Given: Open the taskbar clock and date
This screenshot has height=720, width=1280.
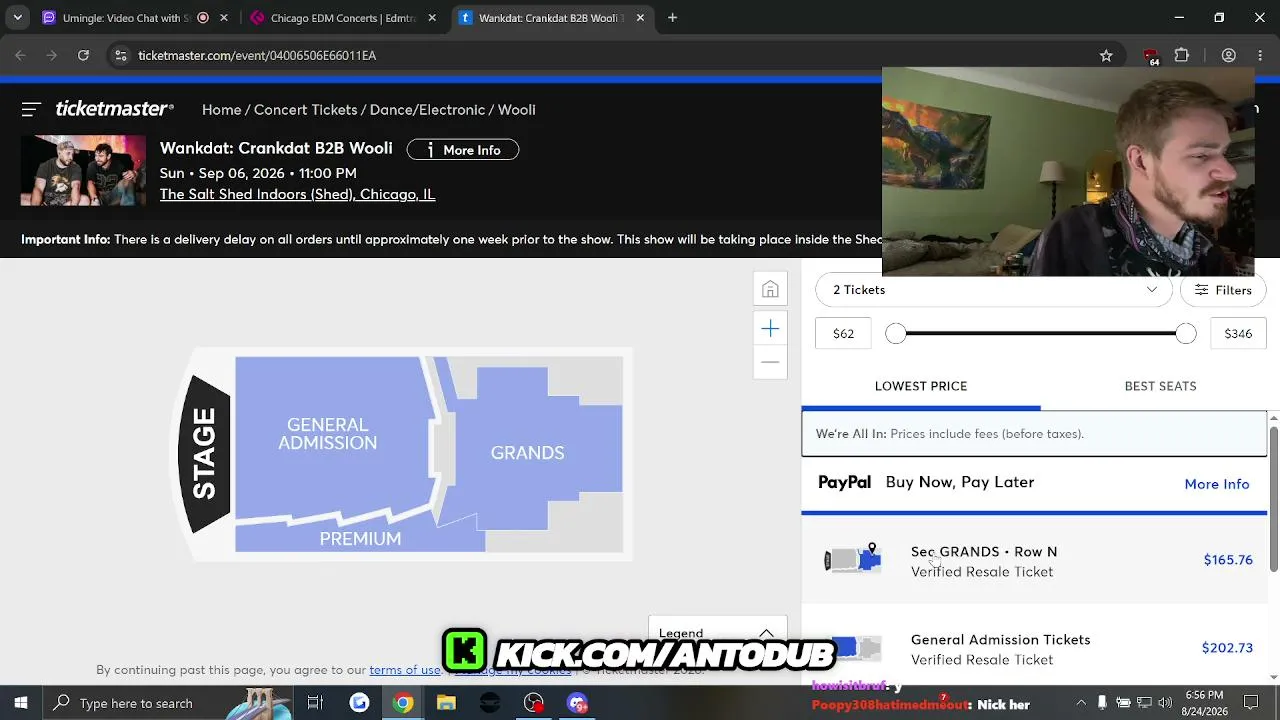Looking at the screenshot, I should pos(1204,703).
